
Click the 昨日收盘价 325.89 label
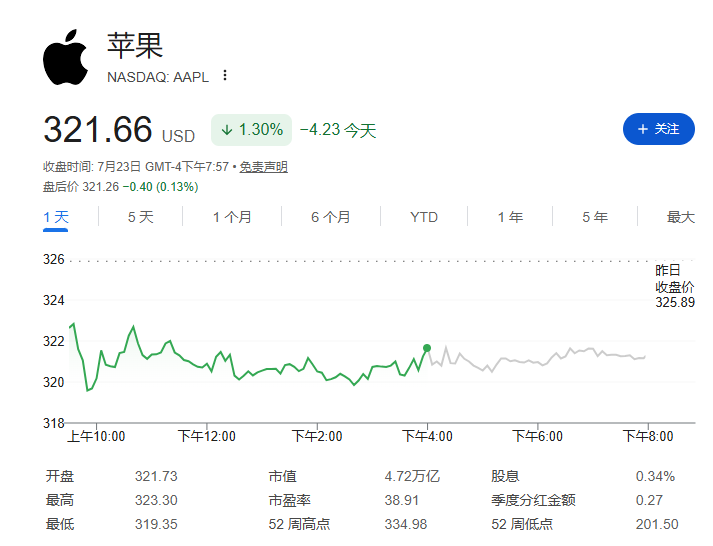tap(675, 286)
